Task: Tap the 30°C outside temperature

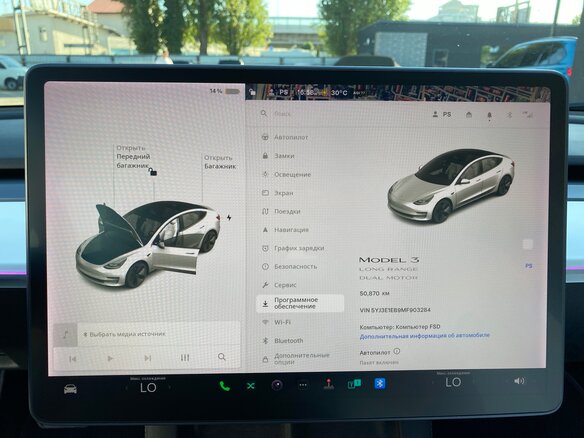Action: [339, 92]
